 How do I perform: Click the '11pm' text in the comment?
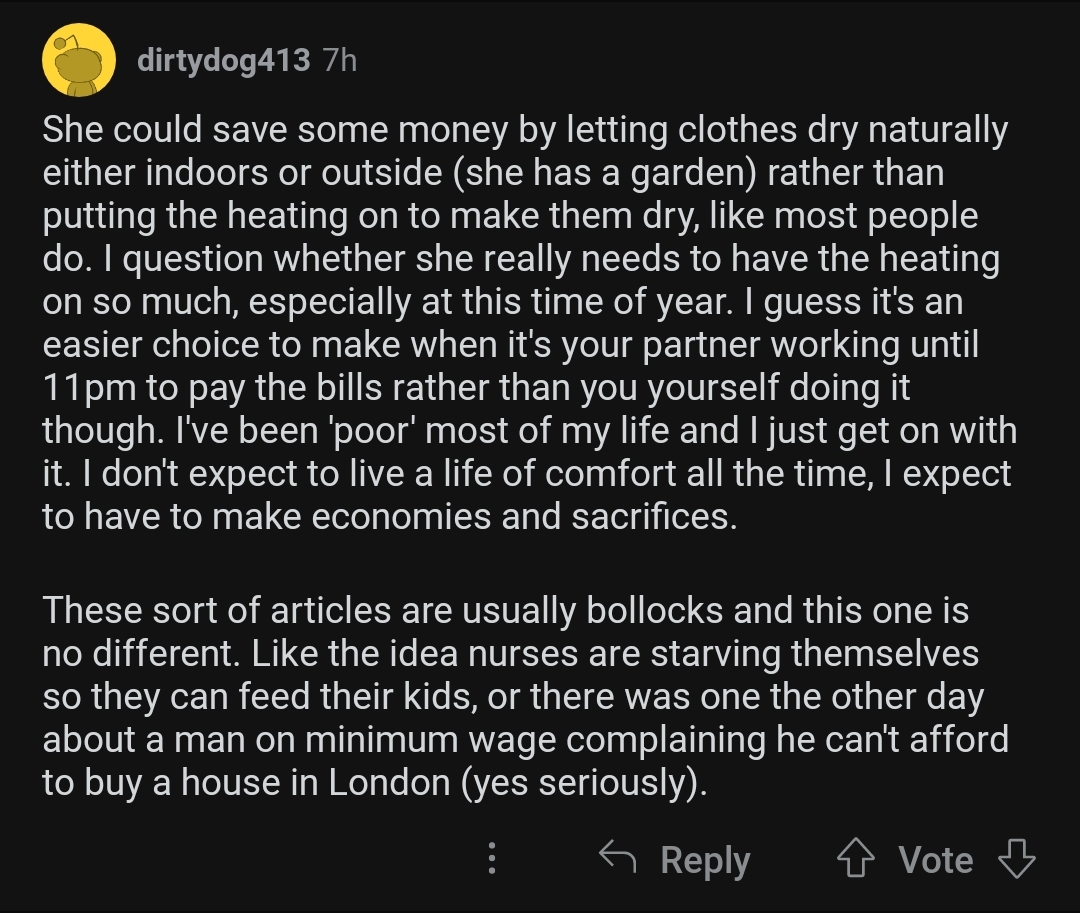(x=89, y=388)
